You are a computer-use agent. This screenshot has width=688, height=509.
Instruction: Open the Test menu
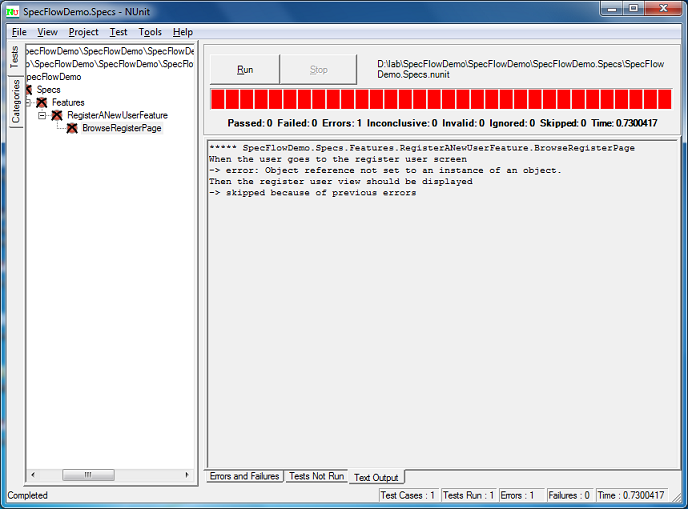(118, 32)
